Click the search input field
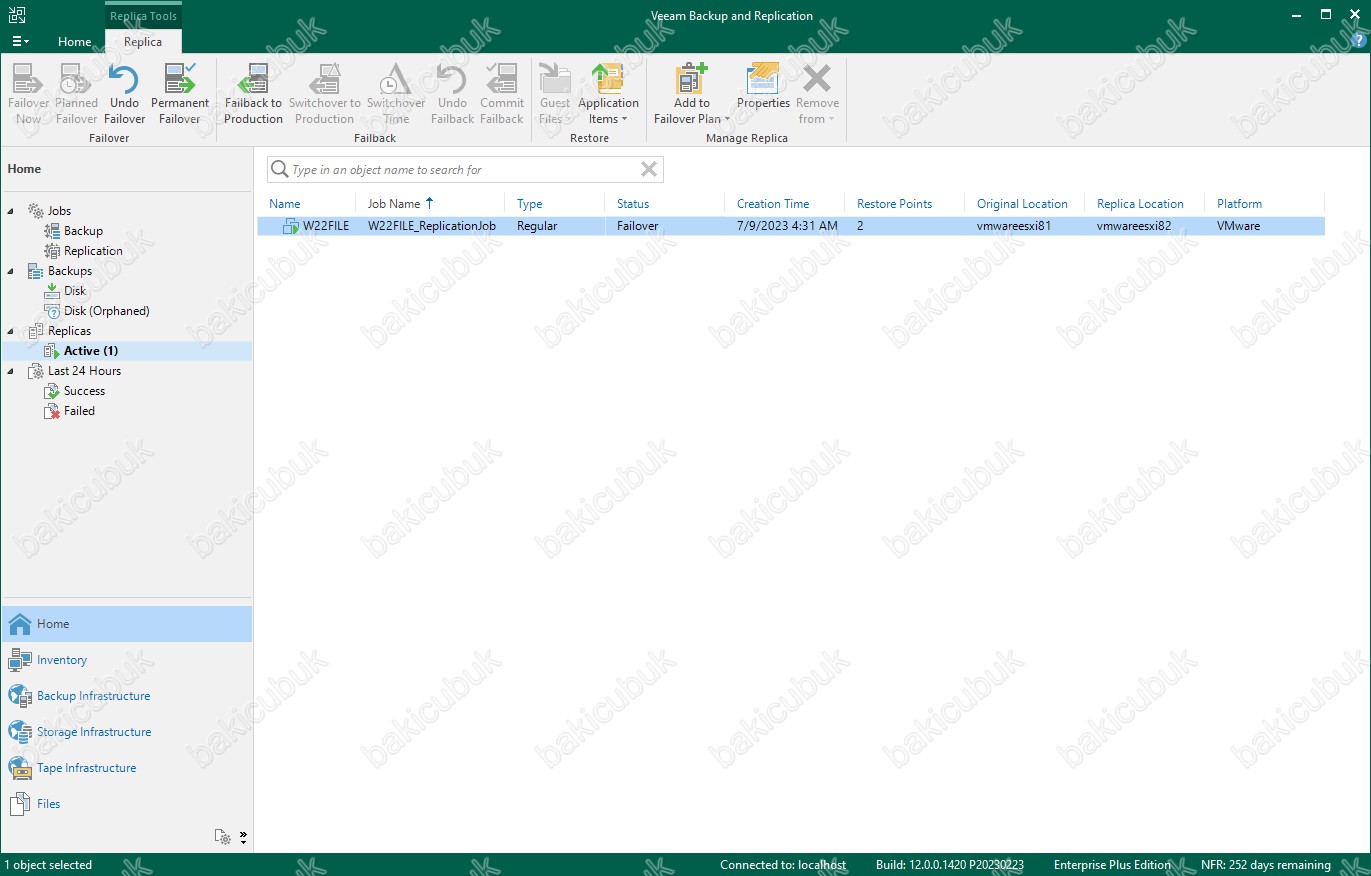 [x=465, y=170]
